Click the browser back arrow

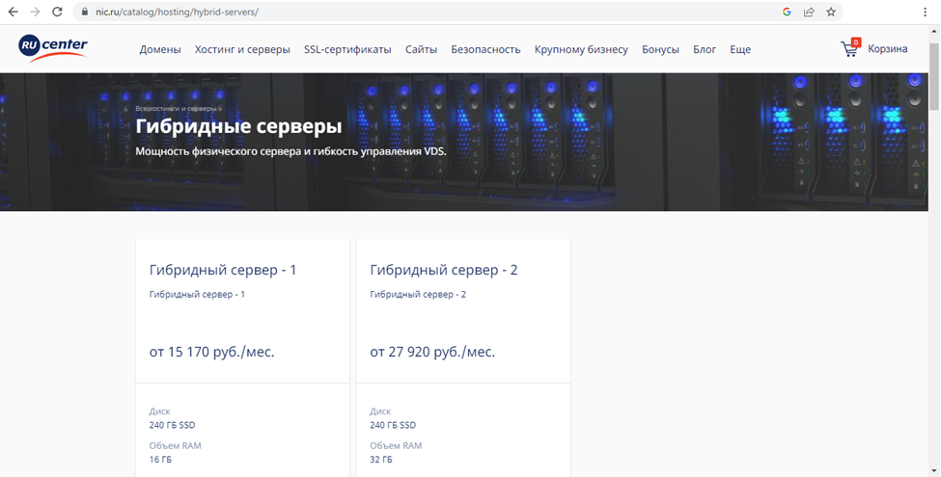tap(13, 12)
